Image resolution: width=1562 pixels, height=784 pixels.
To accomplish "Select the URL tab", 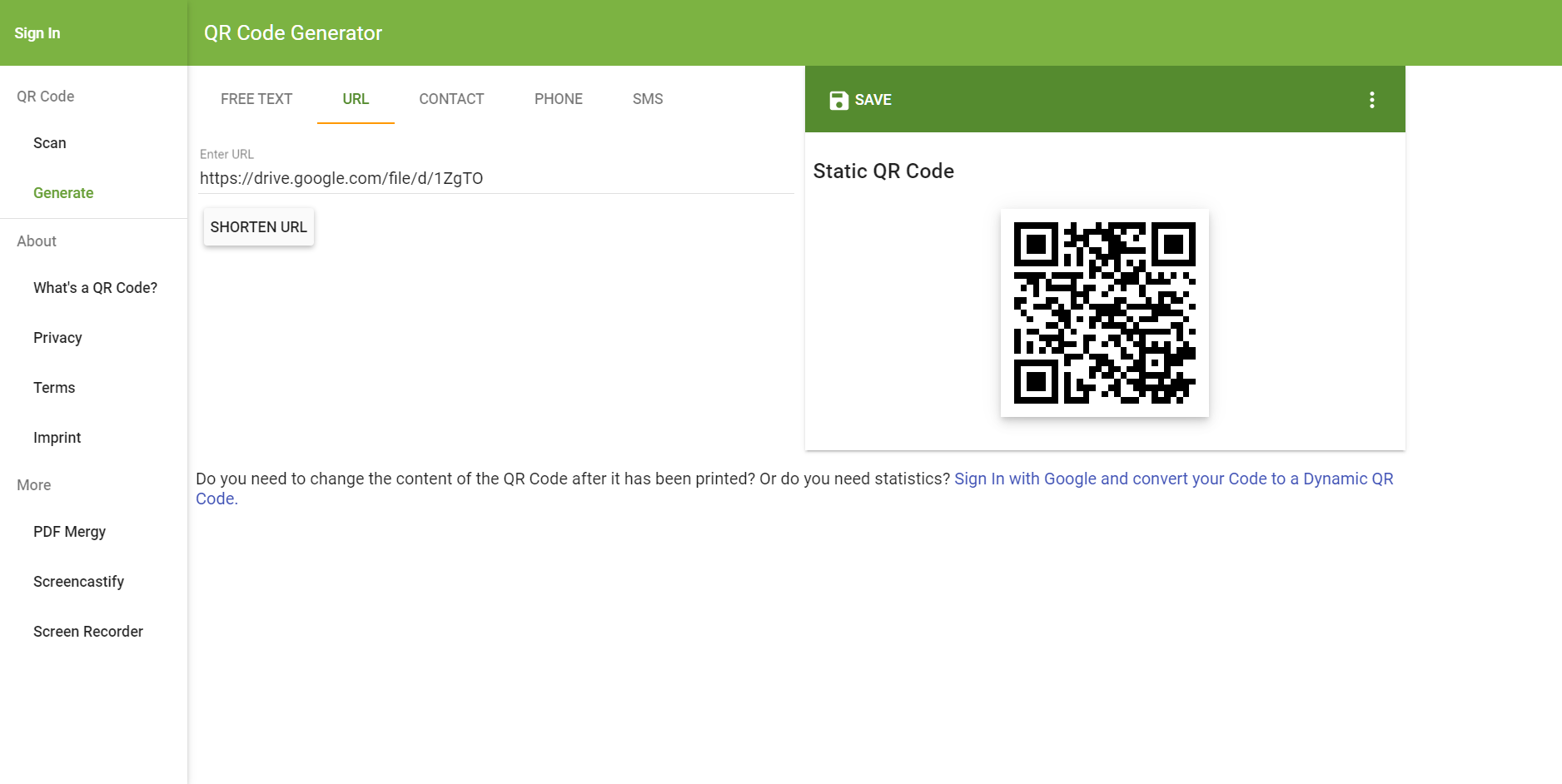I will point(356,99).
